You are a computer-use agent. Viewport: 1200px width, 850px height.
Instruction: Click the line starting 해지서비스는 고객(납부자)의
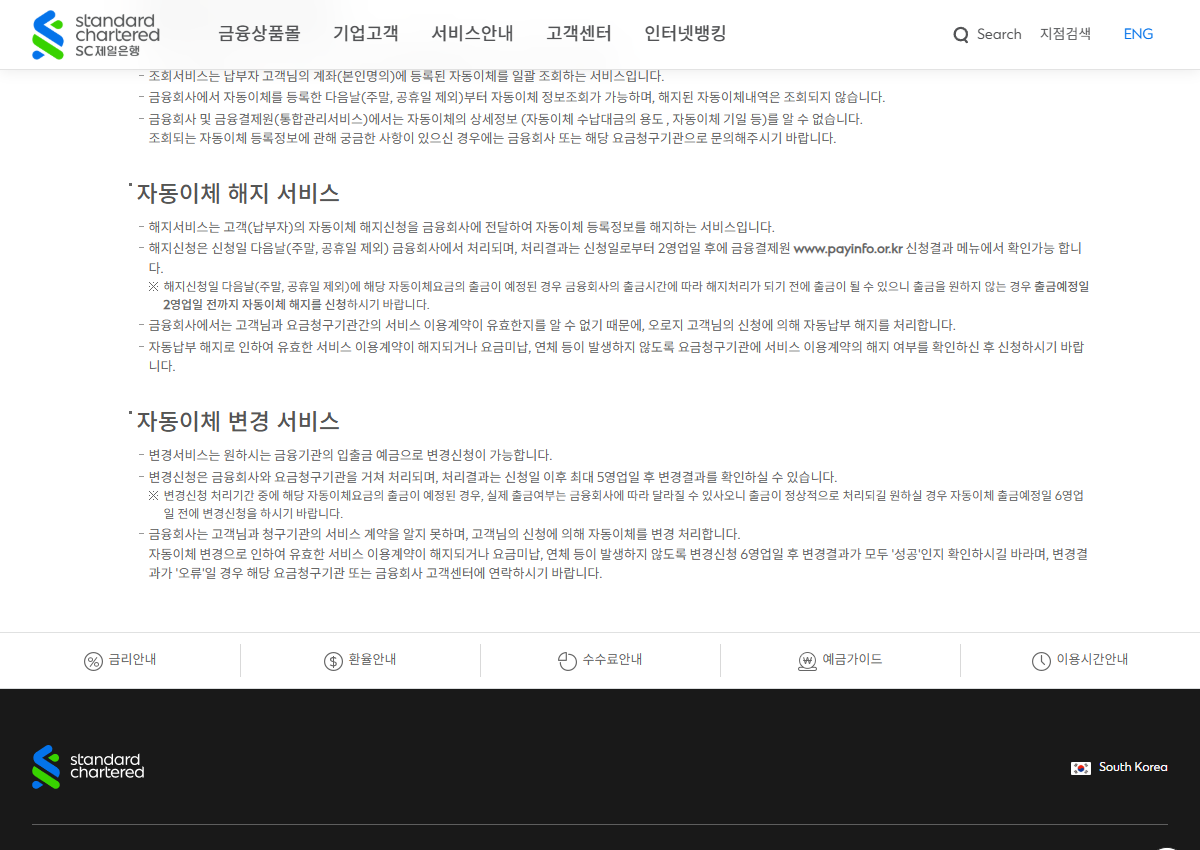461,227
